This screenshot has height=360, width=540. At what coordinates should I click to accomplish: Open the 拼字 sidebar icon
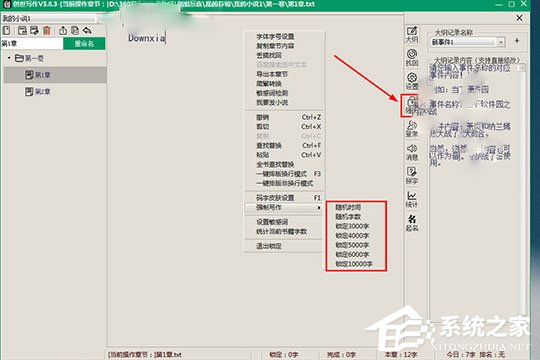pos(412,176)
